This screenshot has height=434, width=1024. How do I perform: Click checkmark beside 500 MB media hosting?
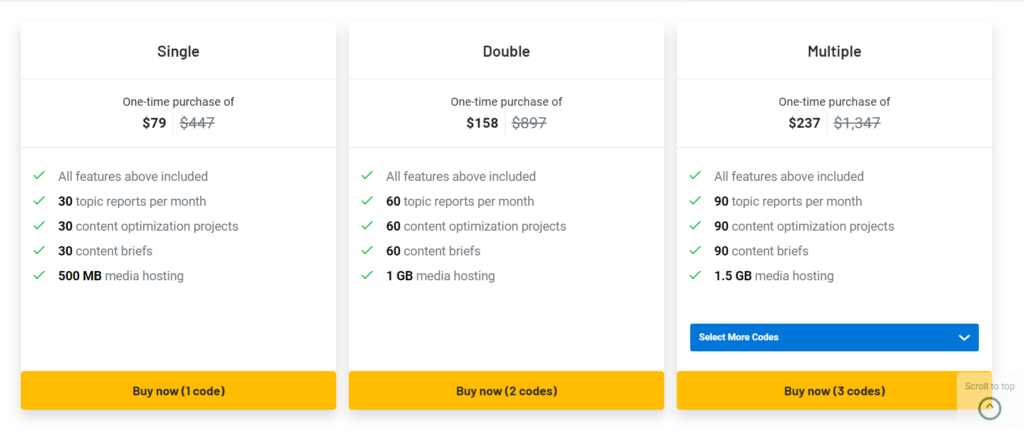(39, 276)
